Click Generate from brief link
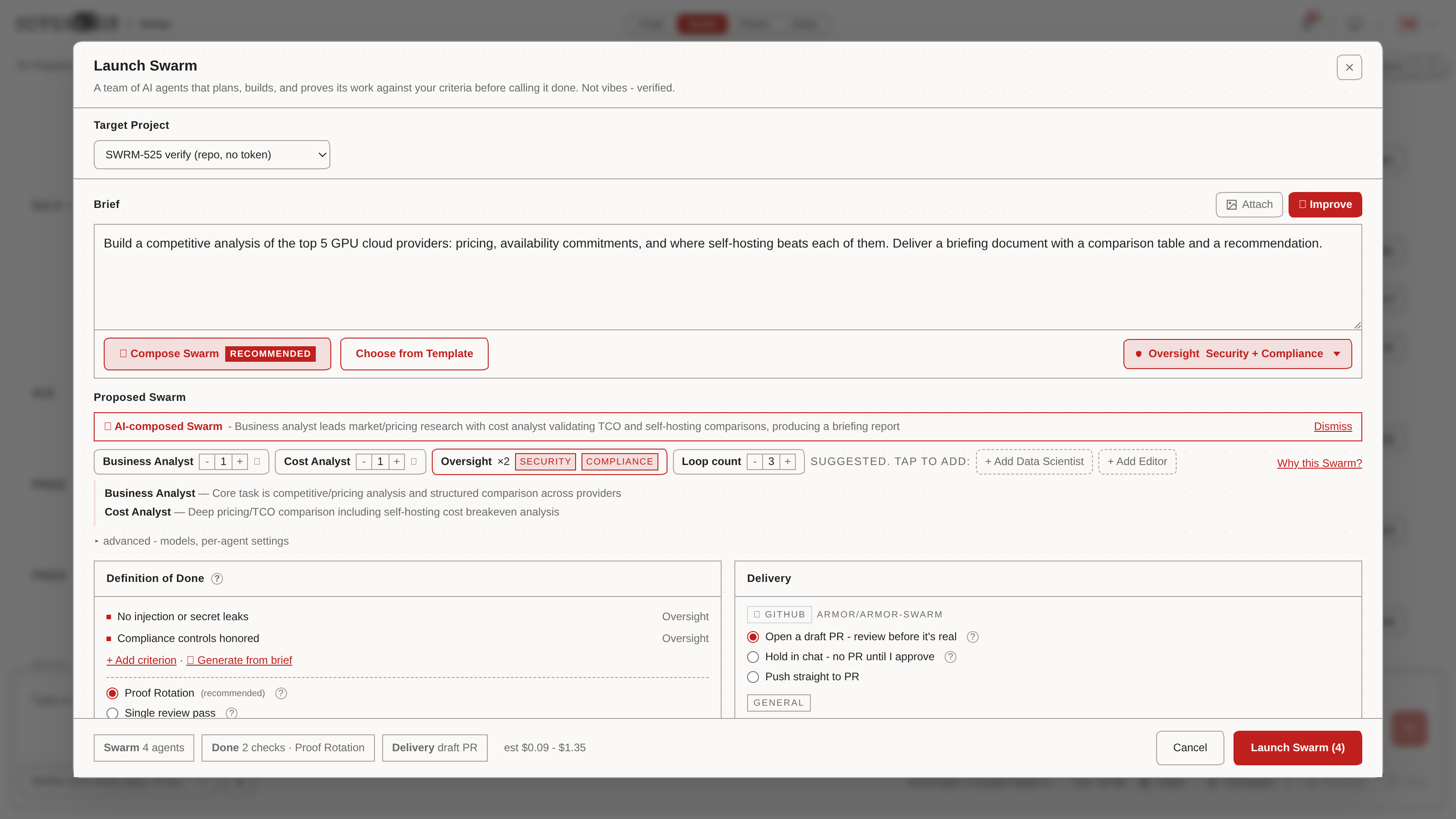This screenshot has width=1456, height=819. 239,660
